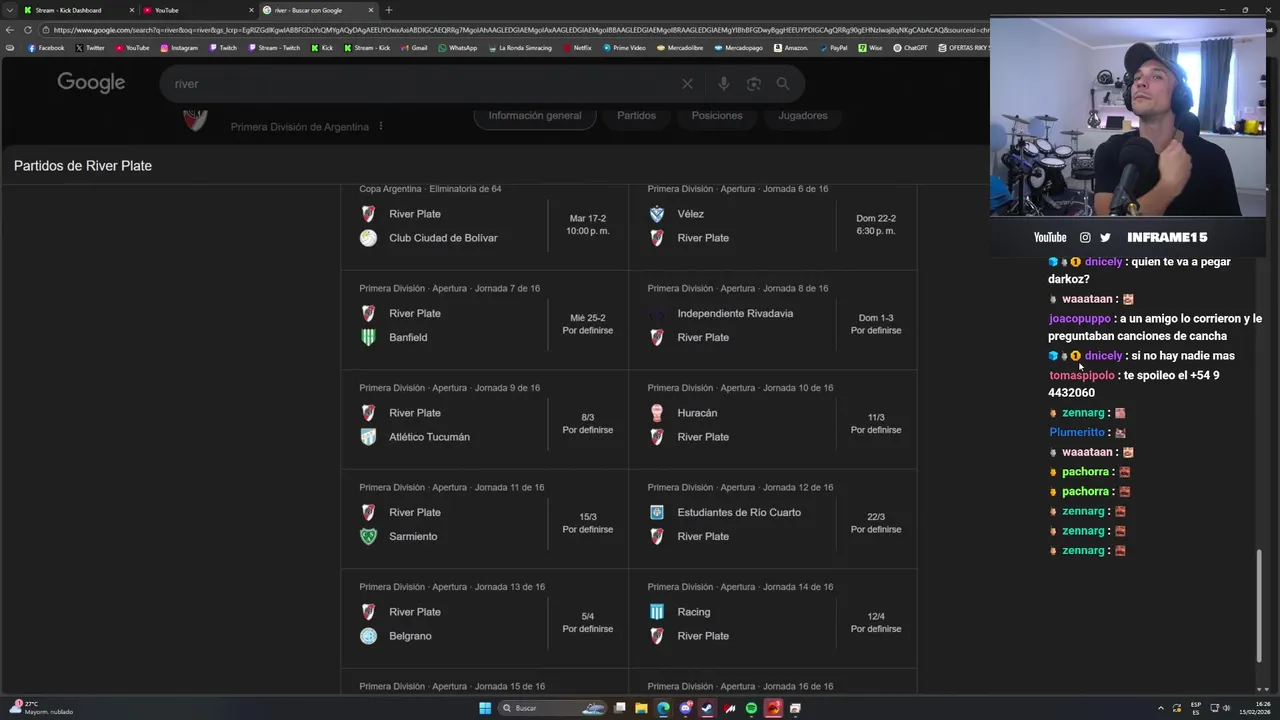Click the webcam overlay video feed
This screenshot has width=1280, height=720.
(1128, 116)
